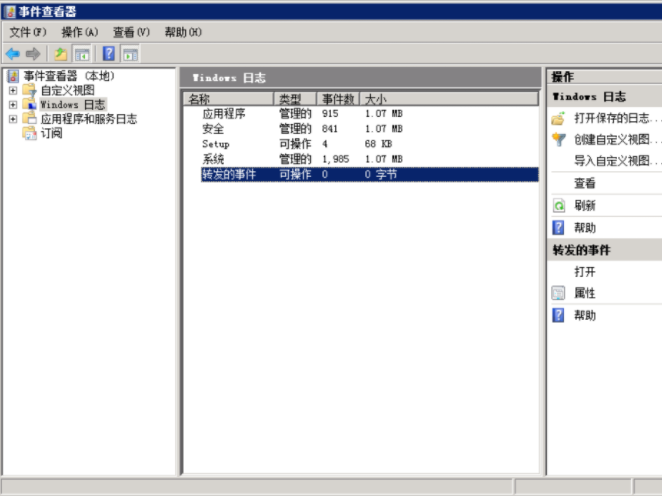Expand the Windows 日志 tree node
The width and height of the screenshot is (662, 496).
[x=13, y=105]
